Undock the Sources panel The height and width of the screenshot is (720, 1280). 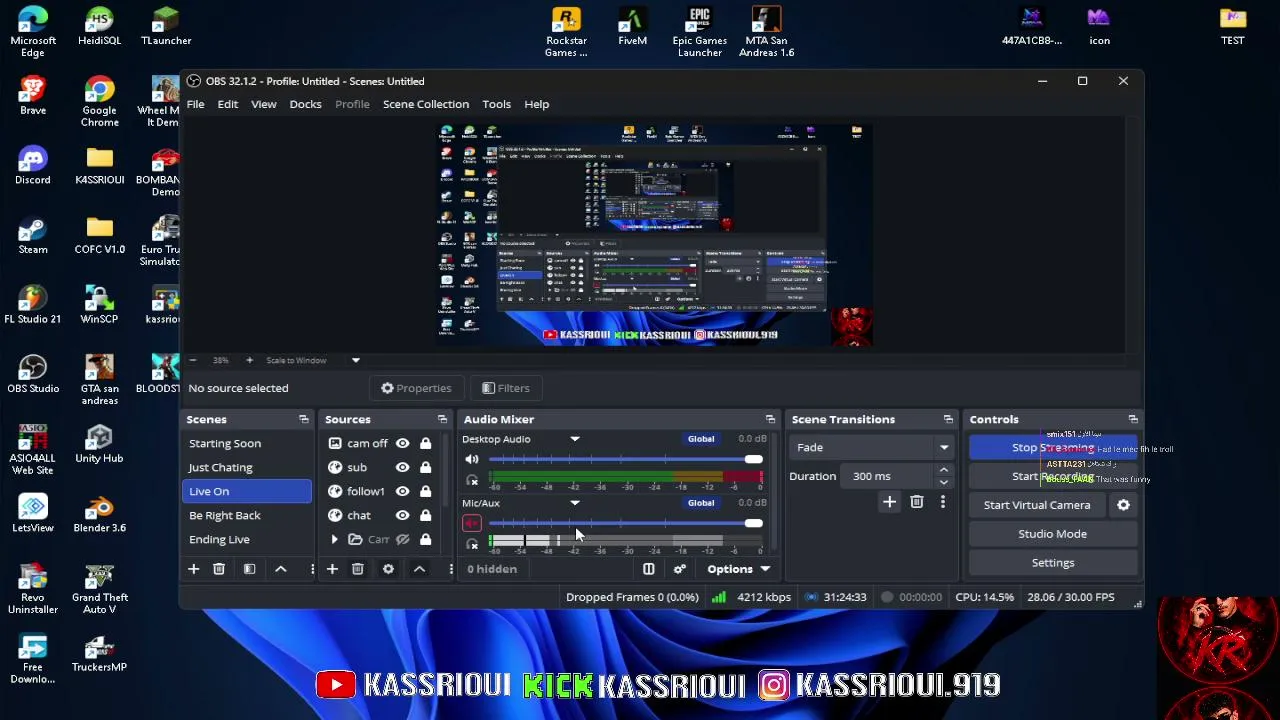[x=442, y=420]
